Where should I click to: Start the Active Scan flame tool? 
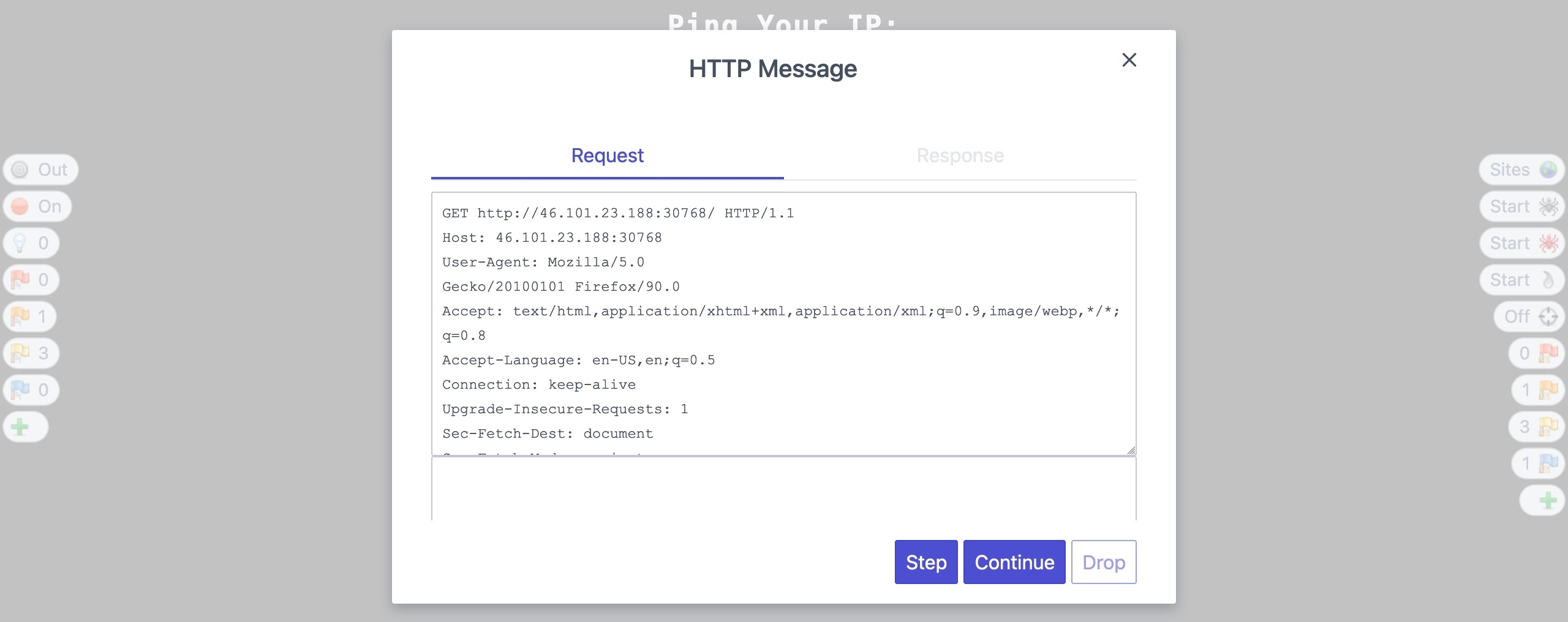[1521, 280]
